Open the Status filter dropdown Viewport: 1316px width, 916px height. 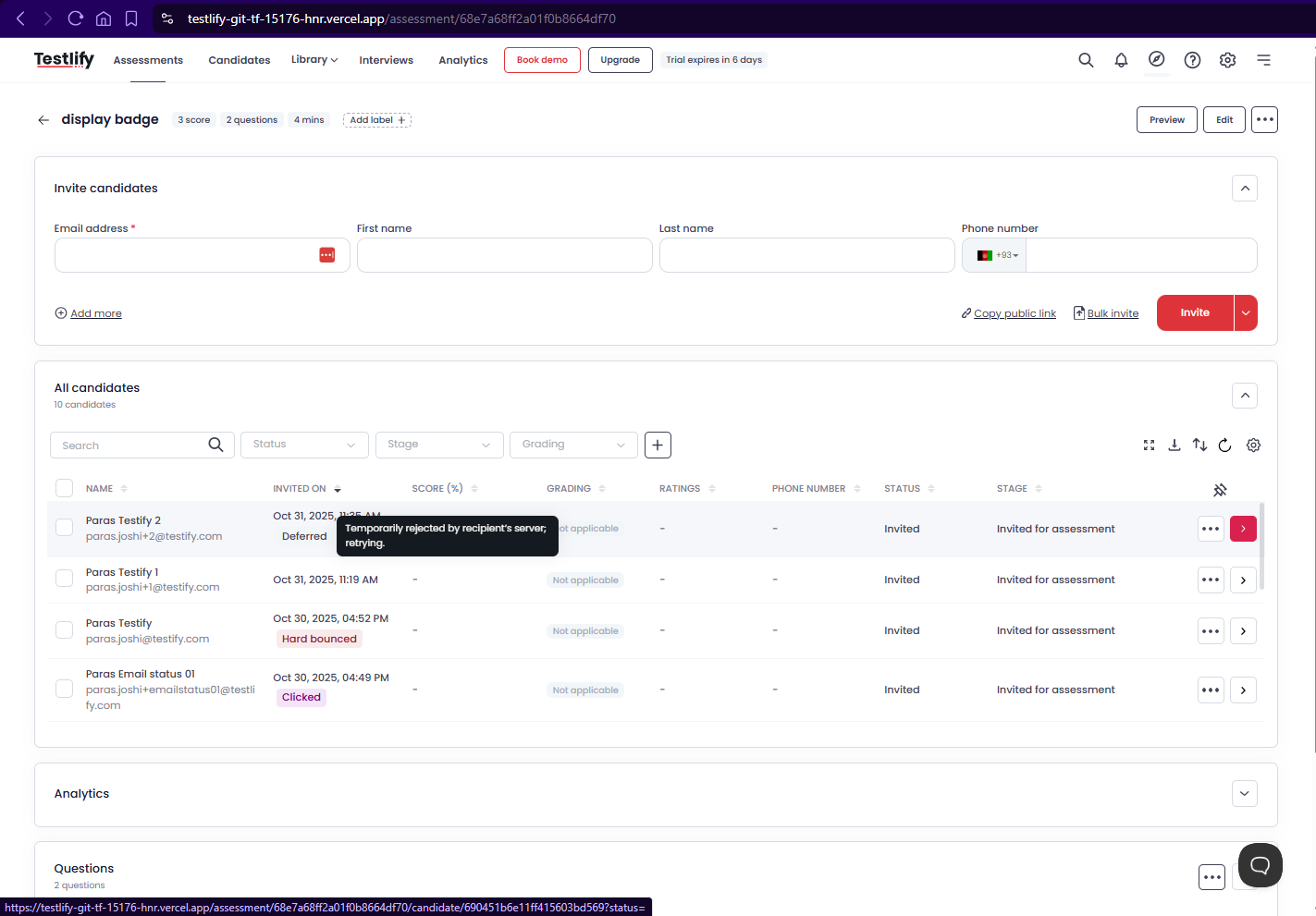(x=304, y=445)
